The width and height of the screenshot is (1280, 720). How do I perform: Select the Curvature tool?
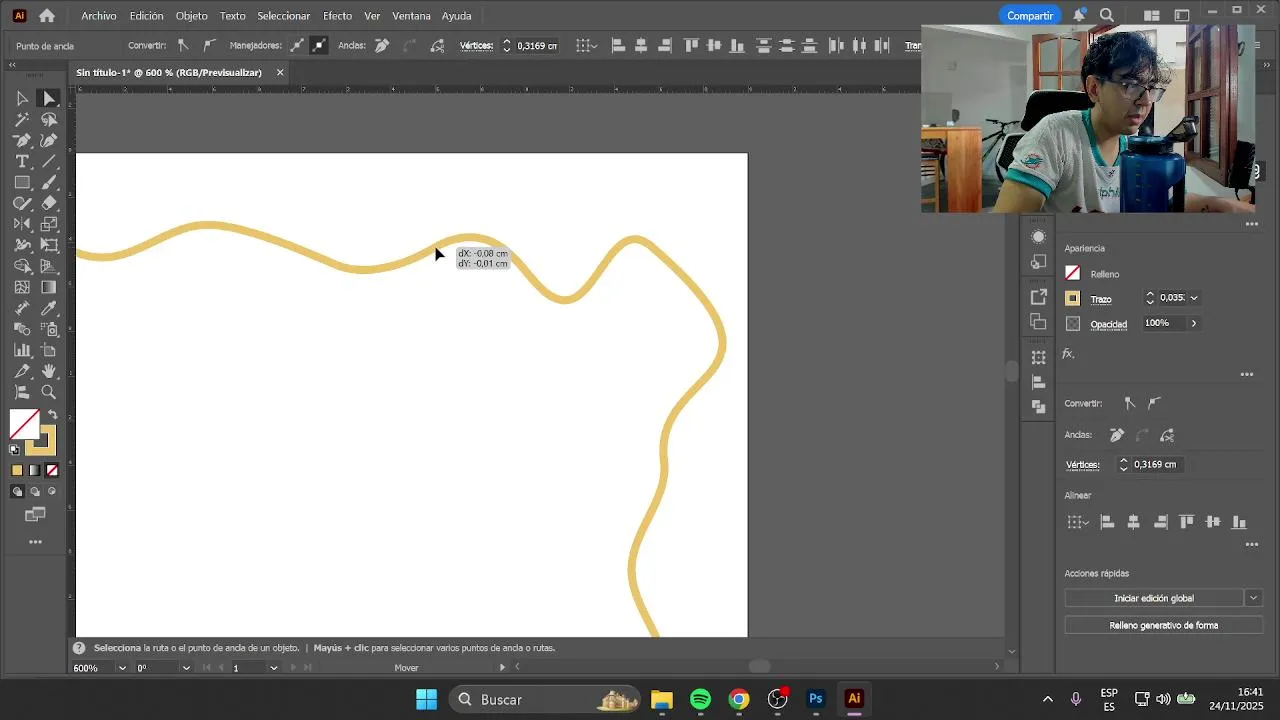(48, 141)
